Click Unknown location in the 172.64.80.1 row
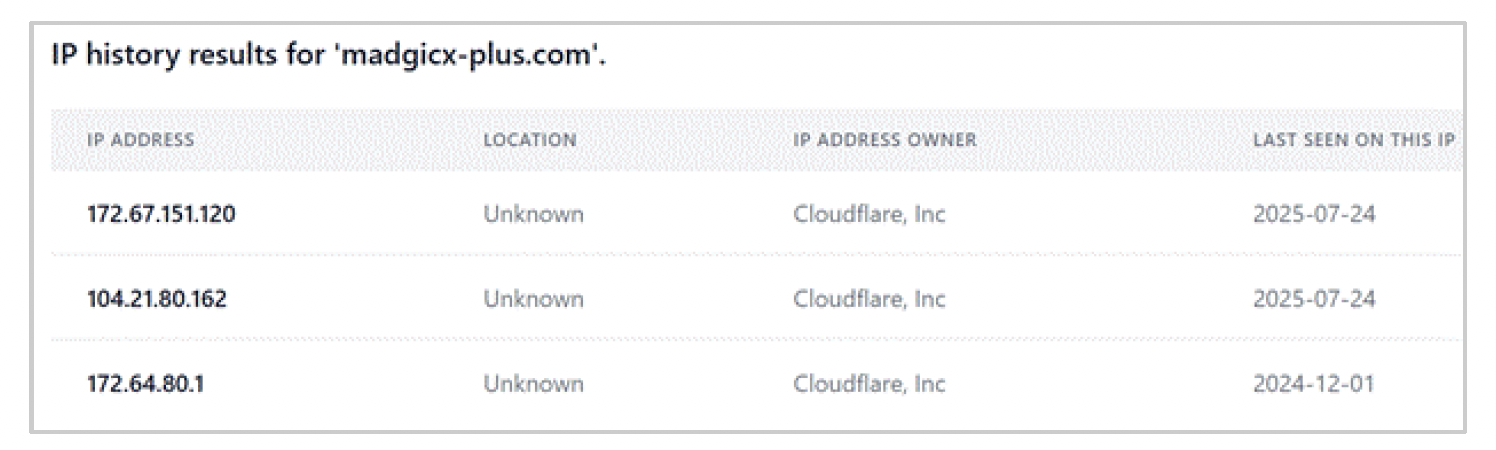1496x450 pixels. click(533, 384)
